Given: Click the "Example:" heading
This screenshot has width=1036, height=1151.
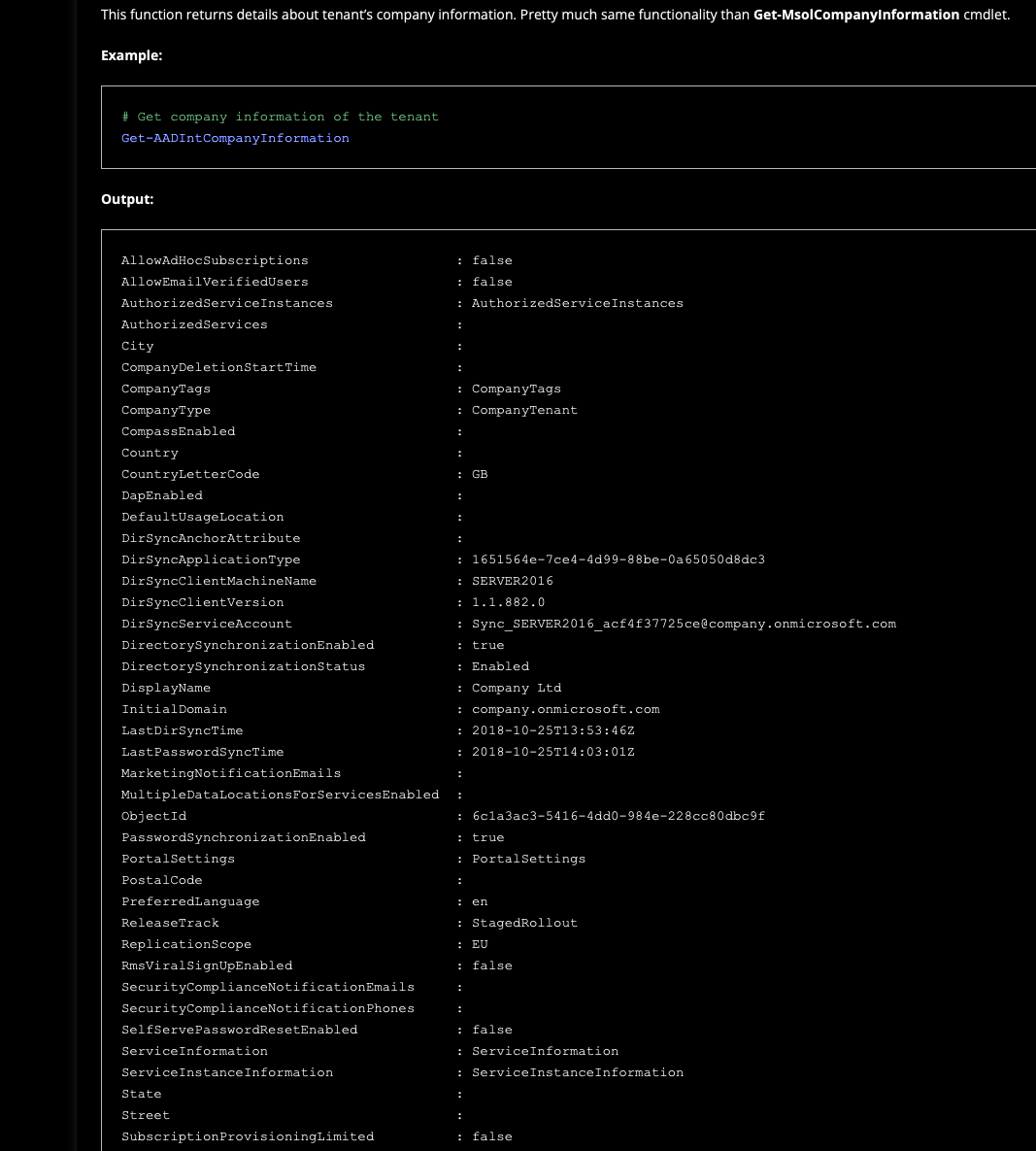Looking at the screenshot, I should tap(131, 55).
